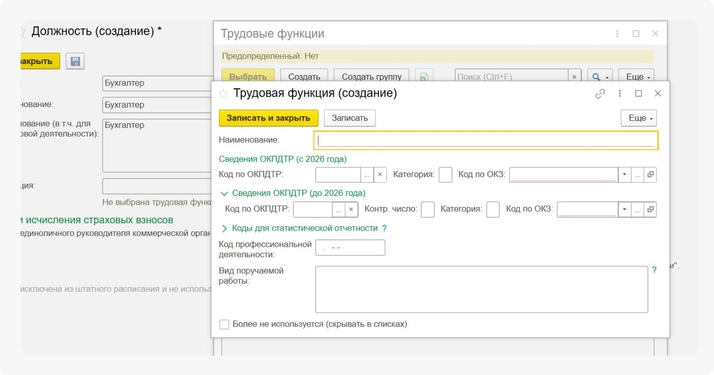The height and width of the screenshot is (375, 714).
Task: Expand Коды для статистической отчетности section
Action: [x=224, y=228]
